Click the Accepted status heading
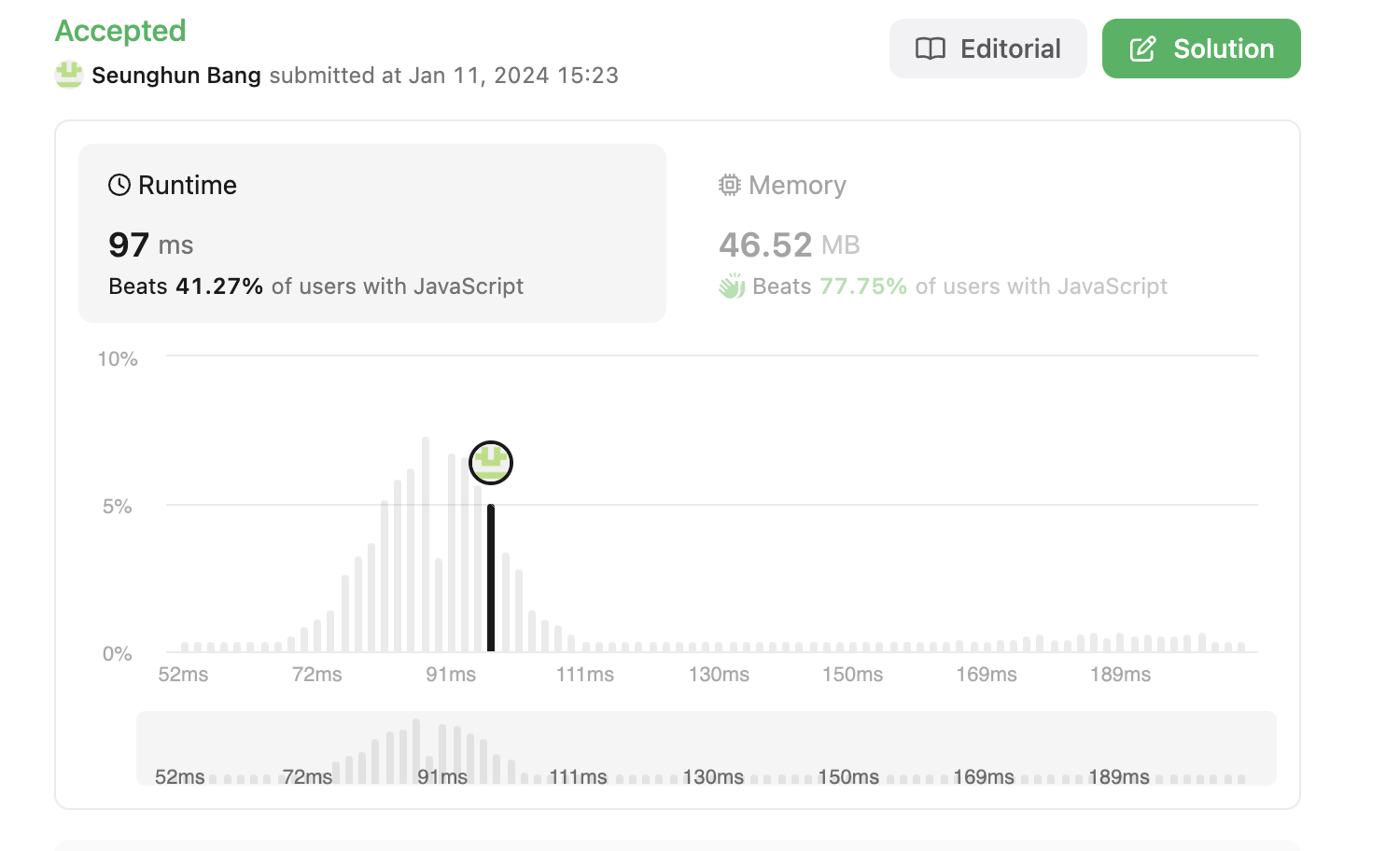1400x851 pixels. (120, 31)
